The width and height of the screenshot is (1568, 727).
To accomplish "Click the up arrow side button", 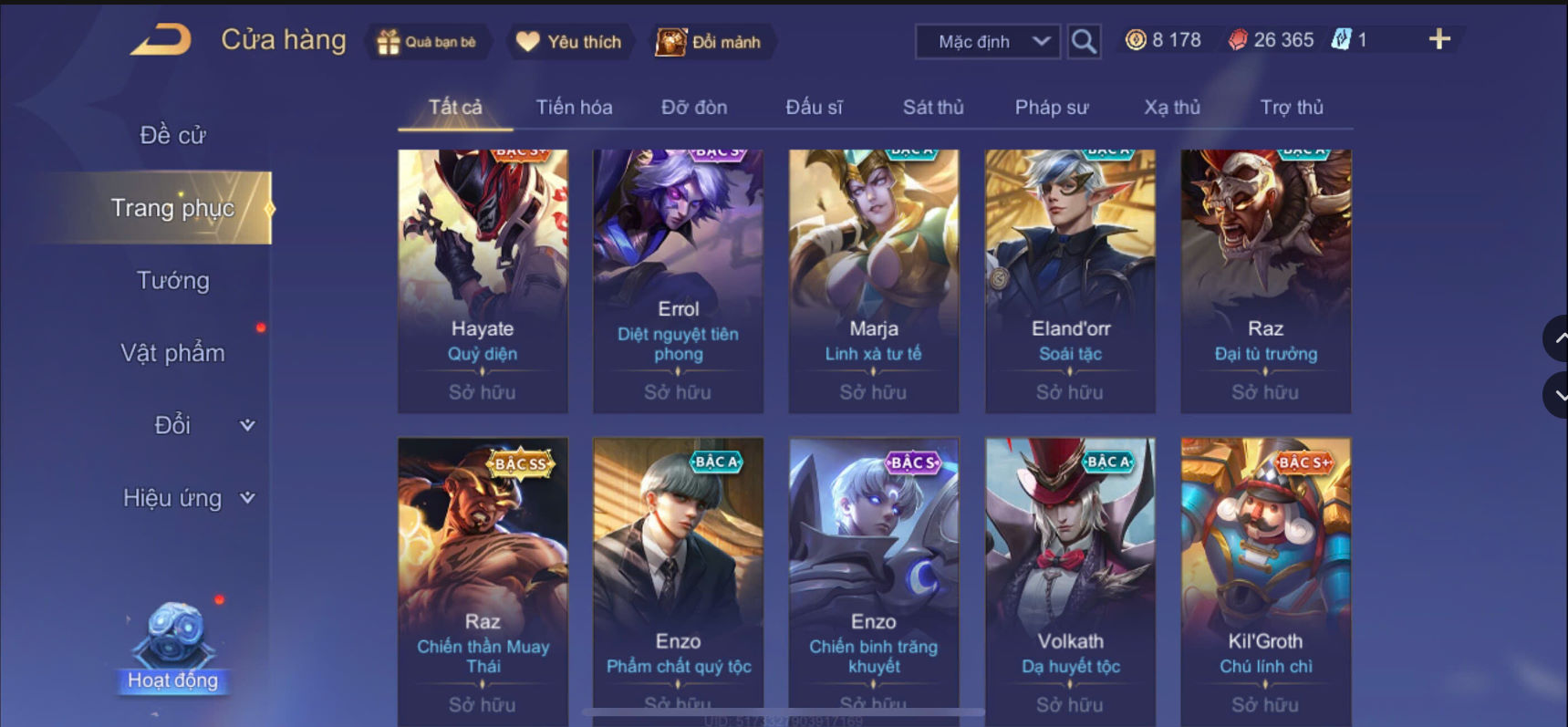I will click(1557, 338).
